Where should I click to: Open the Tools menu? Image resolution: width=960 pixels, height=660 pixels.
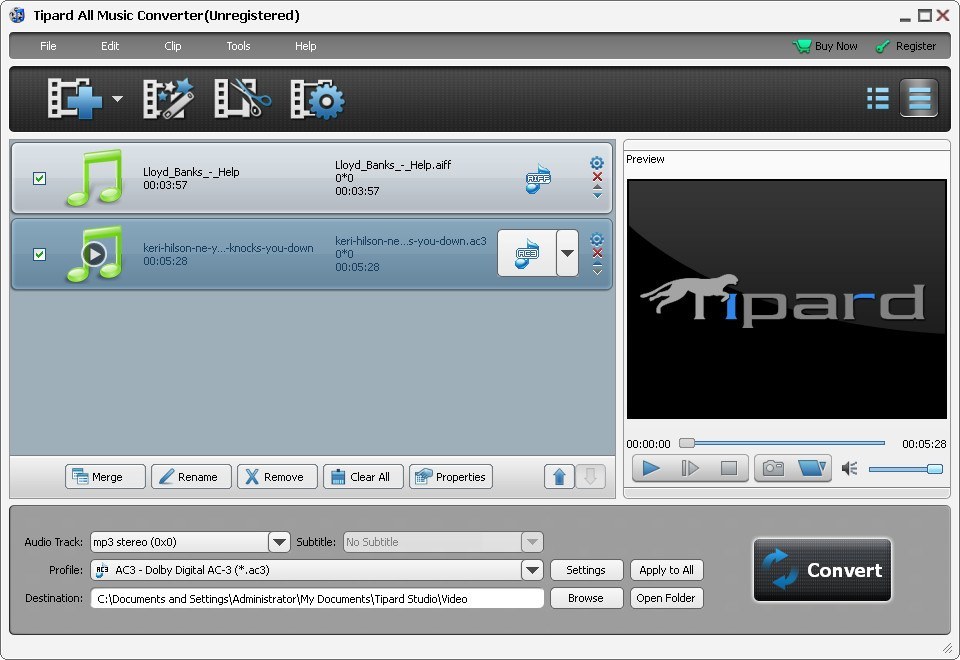[238, 46]
